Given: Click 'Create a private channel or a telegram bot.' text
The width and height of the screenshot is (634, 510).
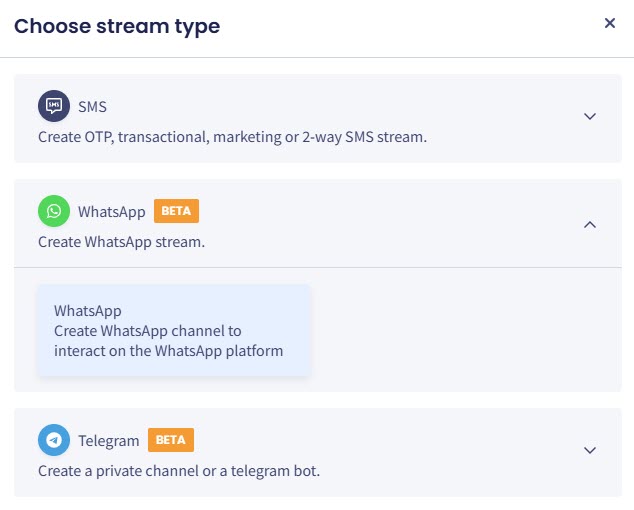Looking at the screenshot, I should click(179, 471).
